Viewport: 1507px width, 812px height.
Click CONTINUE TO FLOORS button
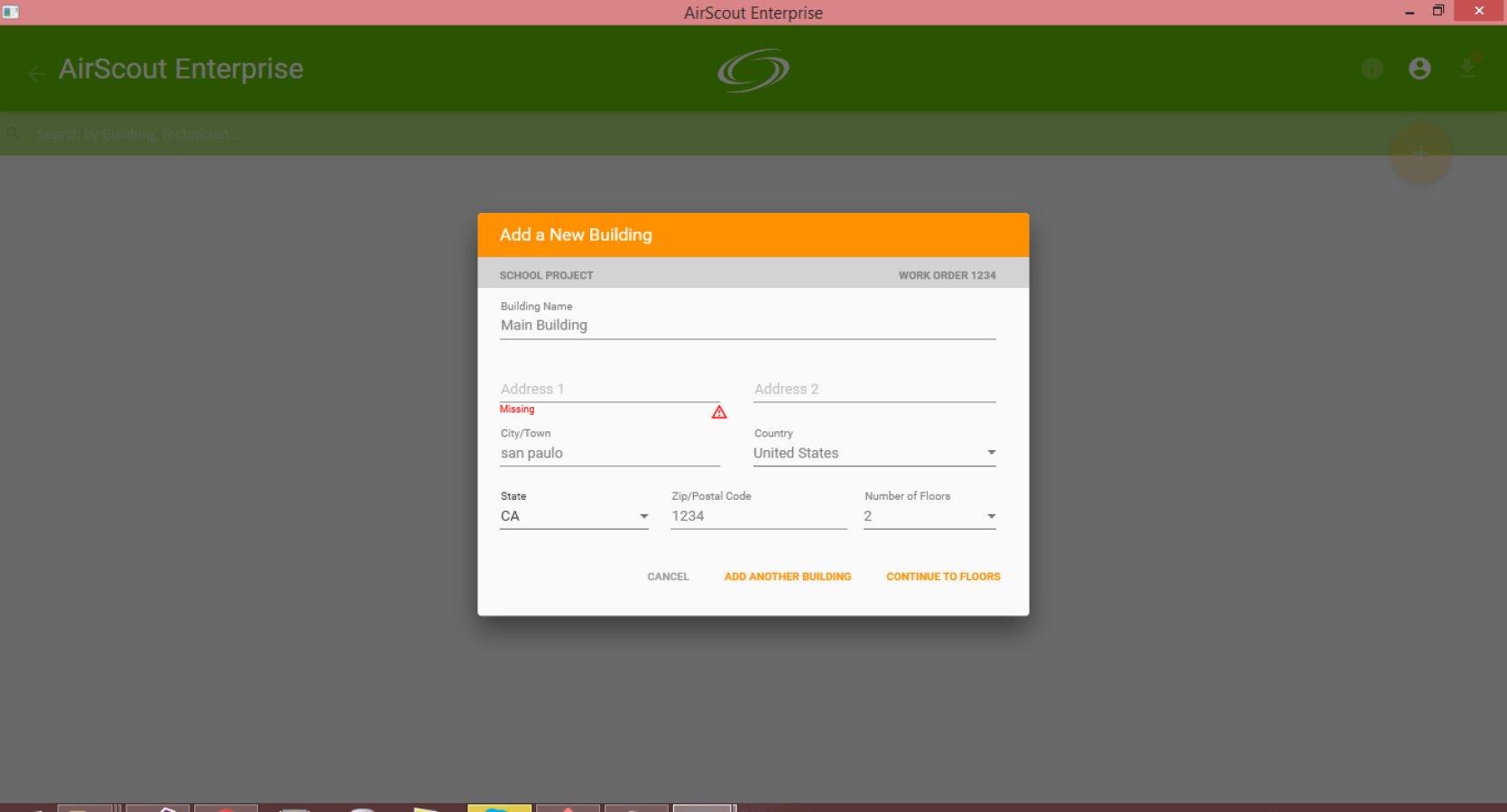943,577
